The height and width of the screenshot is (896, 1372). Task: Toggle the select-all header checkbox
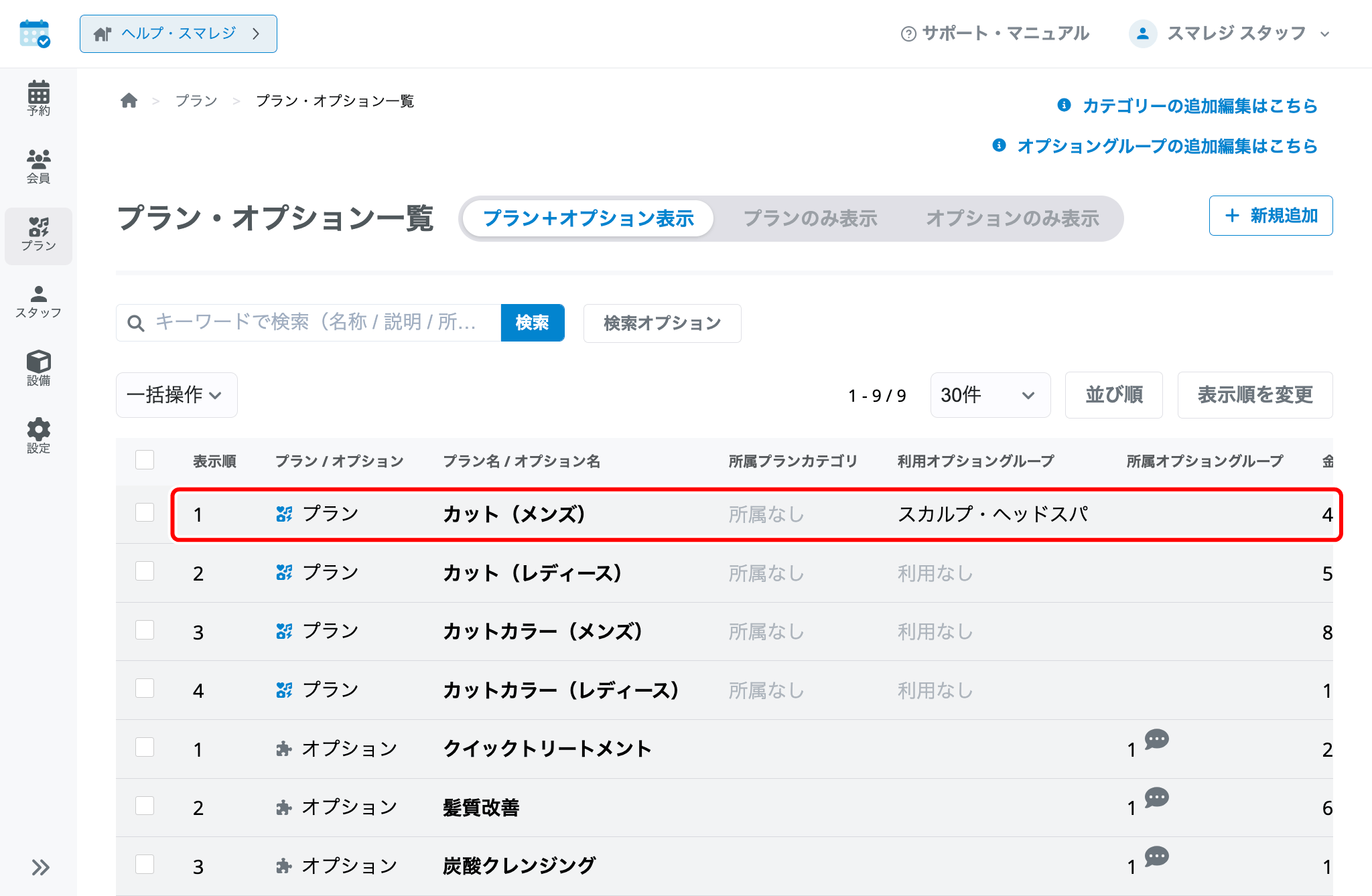[145, 460]
